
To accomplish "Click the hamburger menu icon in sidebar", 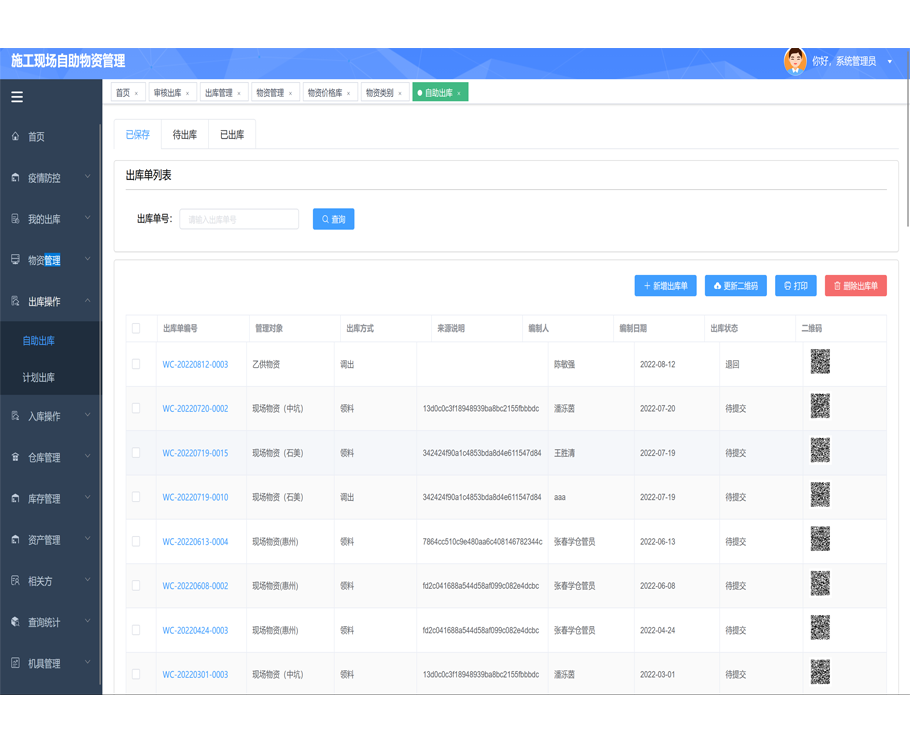I will (x=17, y=97).
